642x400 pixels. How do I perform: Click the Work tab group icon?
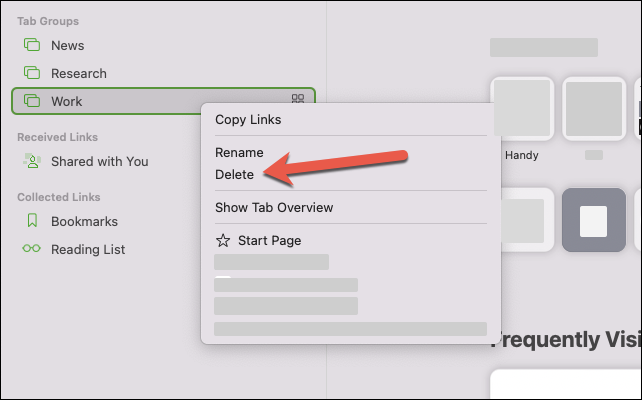tap(32, 101)
